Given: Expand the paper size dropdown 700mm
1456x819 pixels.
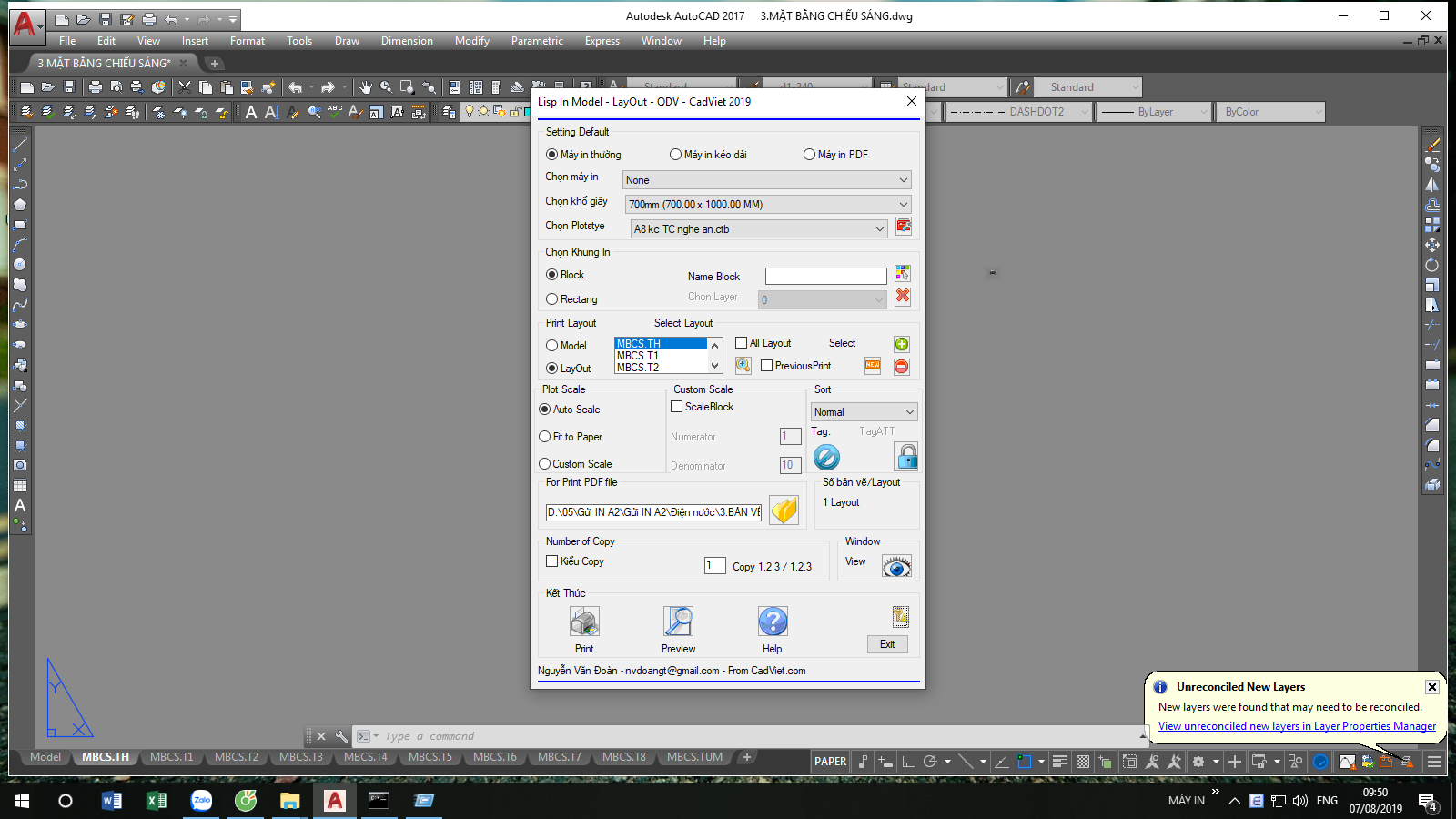Looking at the screenshot, I should click(x=766, y=205).
